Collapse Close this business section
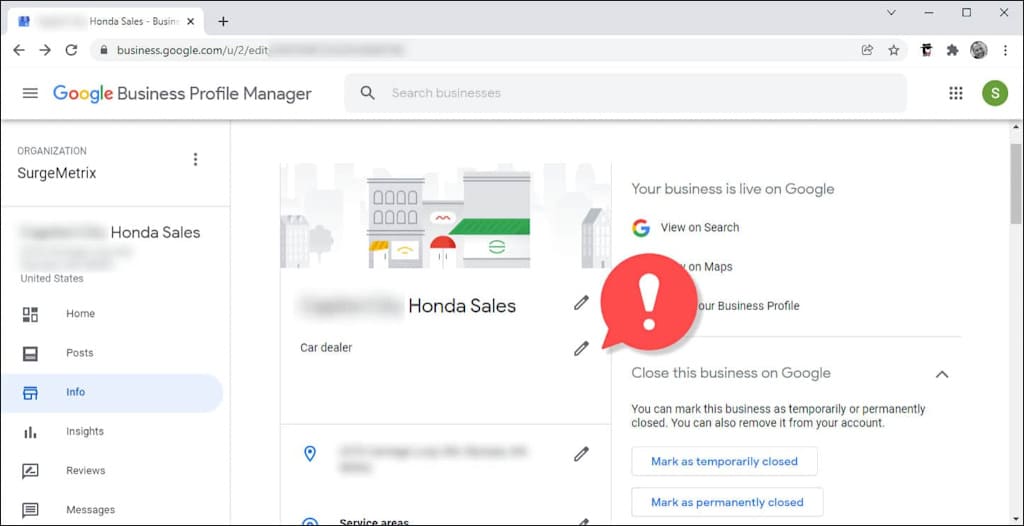Image resolution: width=1024 pixels, height=526 pixels. pyautogui.click(x=941, y=374)
